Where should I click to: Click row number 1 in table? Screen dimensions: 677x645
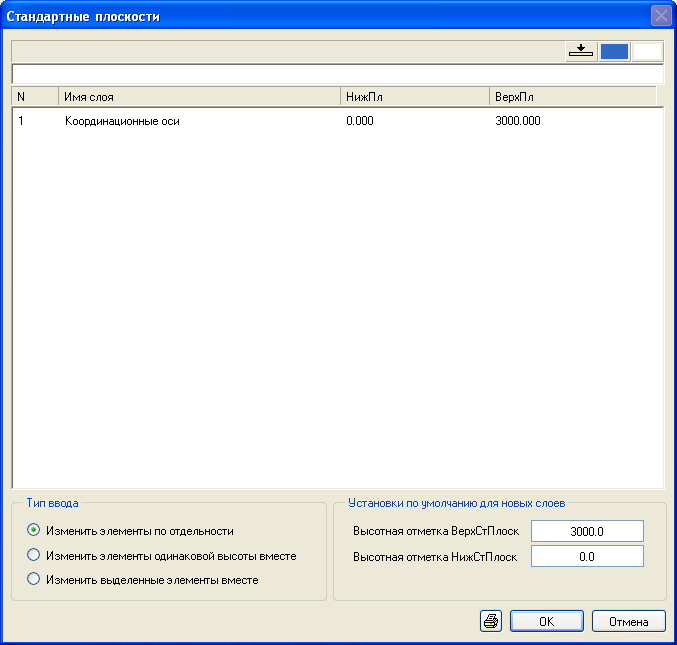pyautogui.click(x=21, y=121)
